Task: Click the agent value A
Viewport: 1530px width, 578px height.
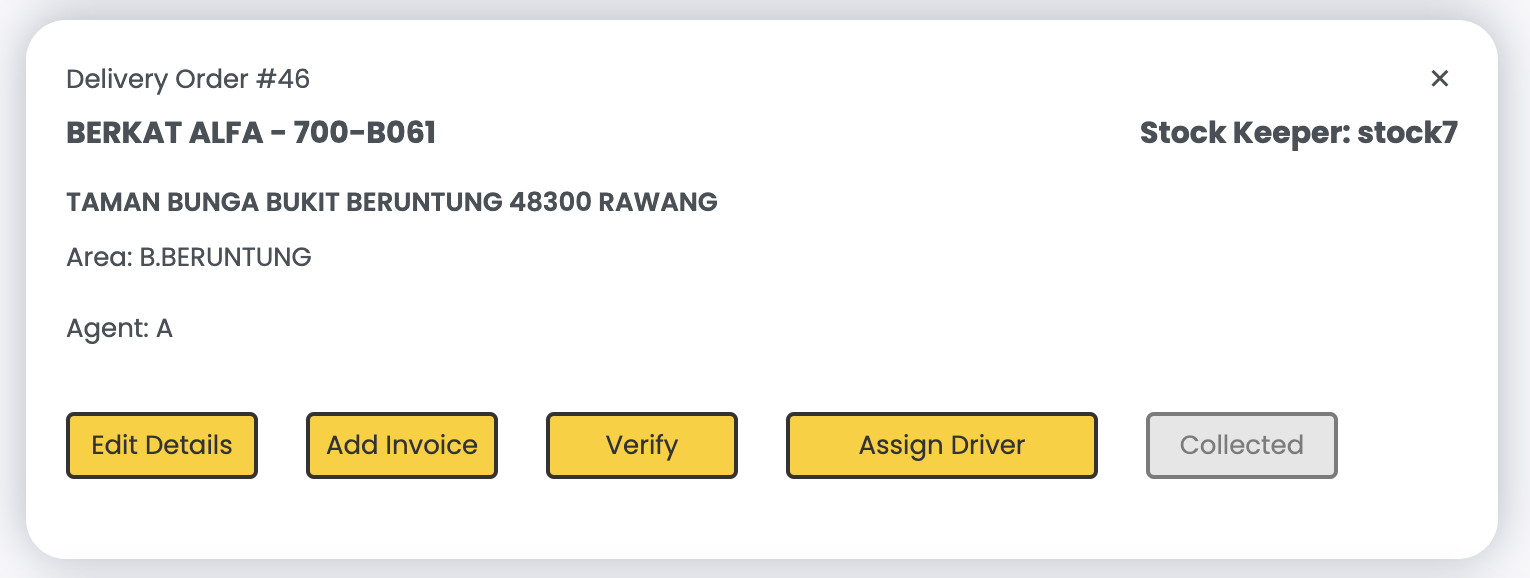Action: [x=165, y=329]
